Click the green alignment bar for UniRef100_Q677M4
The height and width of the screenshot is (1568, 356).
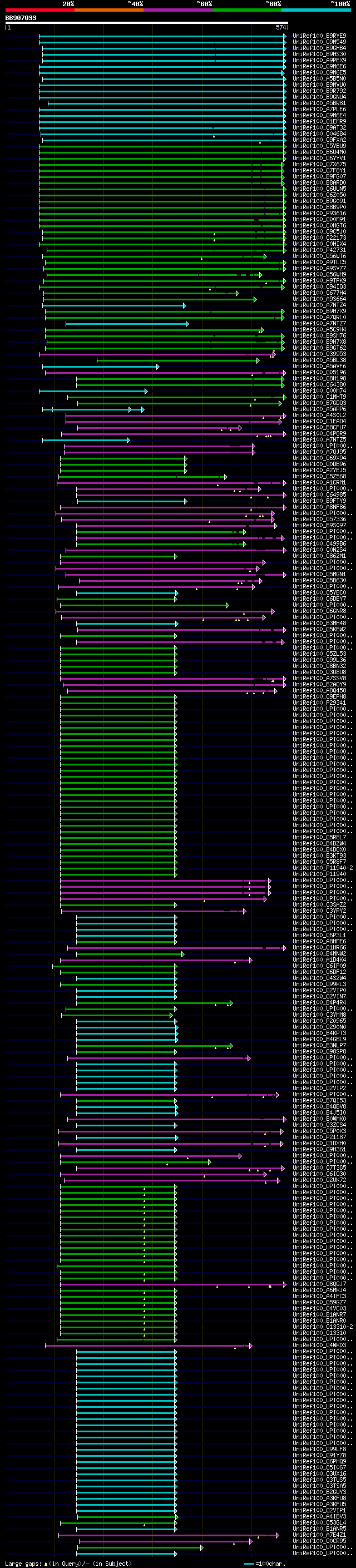[x=141, y=293]
